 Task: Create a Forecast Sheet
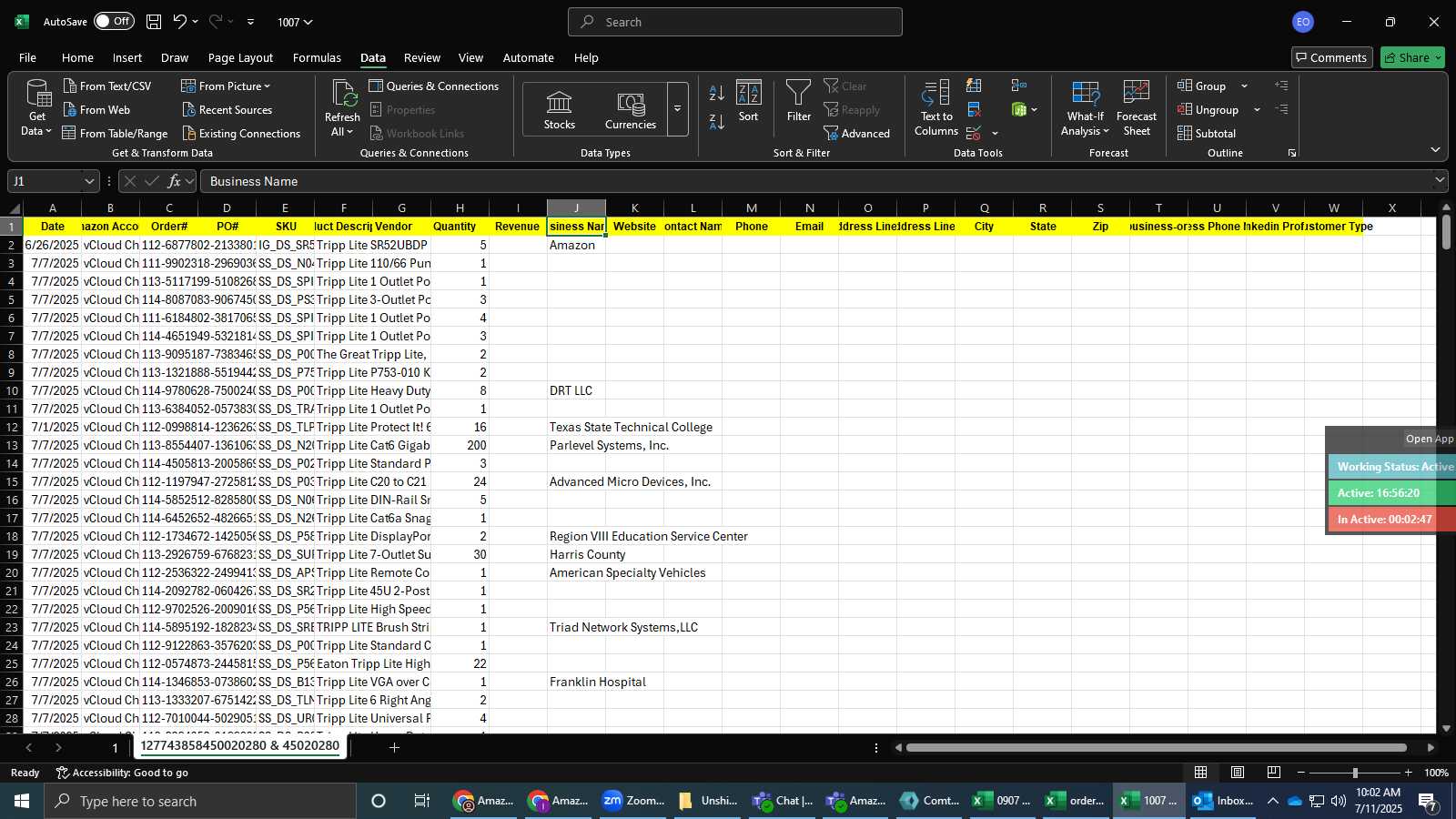pyautogui.click(x=1136, y=108)
